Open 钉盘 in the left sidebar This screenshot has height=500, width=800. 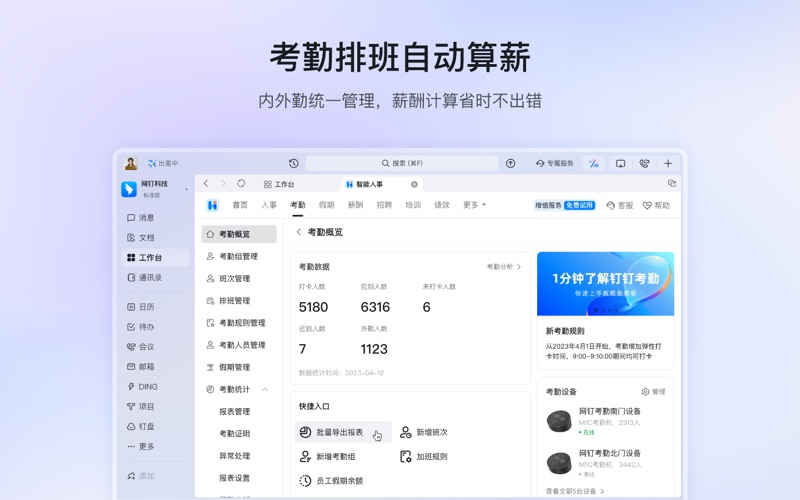(155, 426)
